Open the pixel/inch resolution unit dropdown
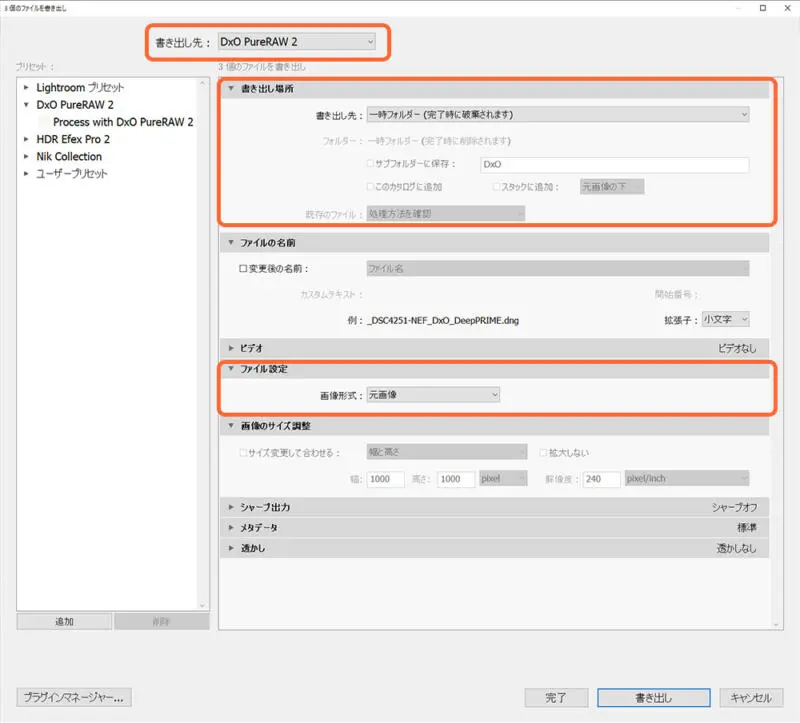 tap(687, 479)
